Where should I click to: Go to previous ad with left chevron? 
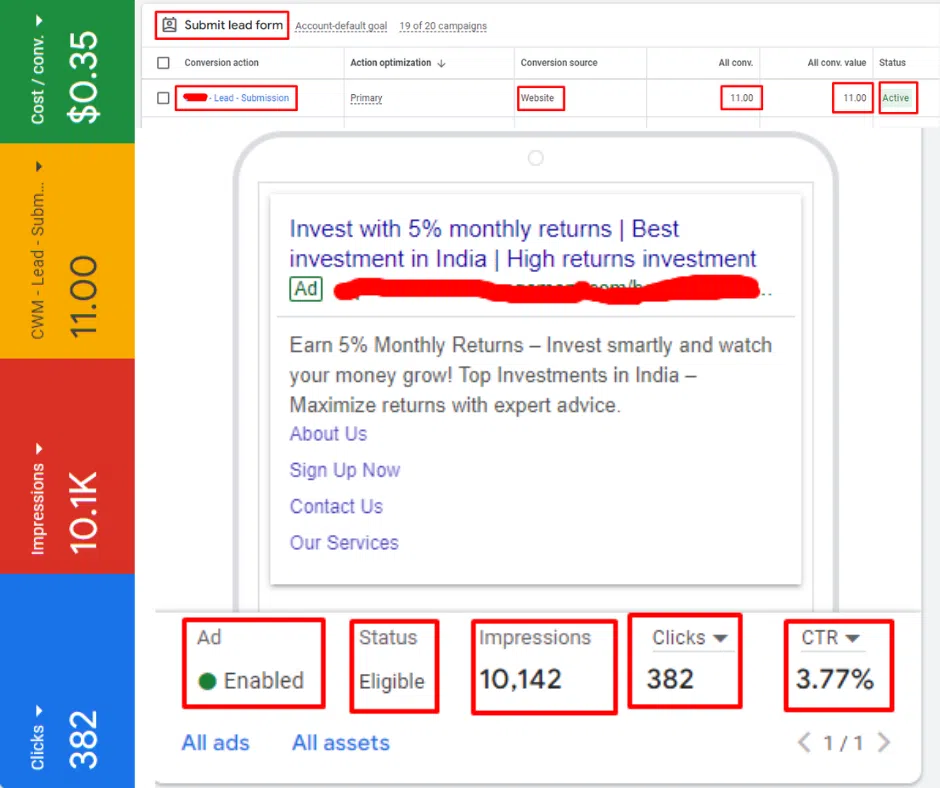click(x=803, y=743)
